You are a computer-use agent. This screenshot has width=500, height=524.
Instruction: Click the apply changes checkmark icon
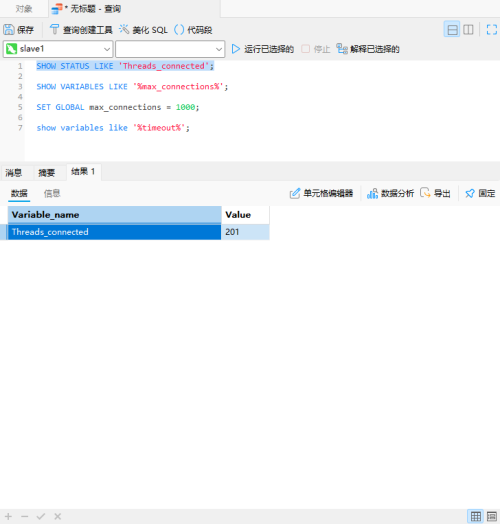click(41, 516)
